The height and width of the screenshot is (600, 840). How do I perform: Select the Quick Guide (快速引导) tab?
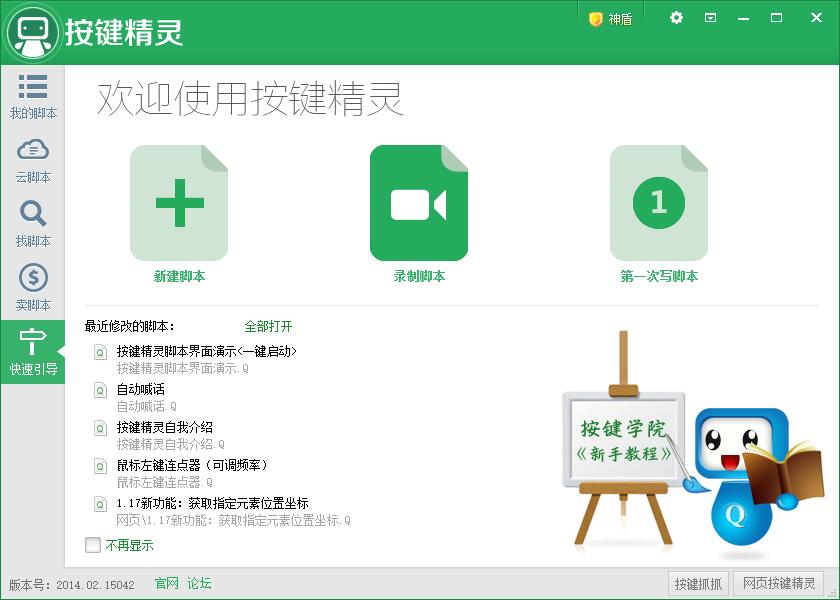click(33, 353)
